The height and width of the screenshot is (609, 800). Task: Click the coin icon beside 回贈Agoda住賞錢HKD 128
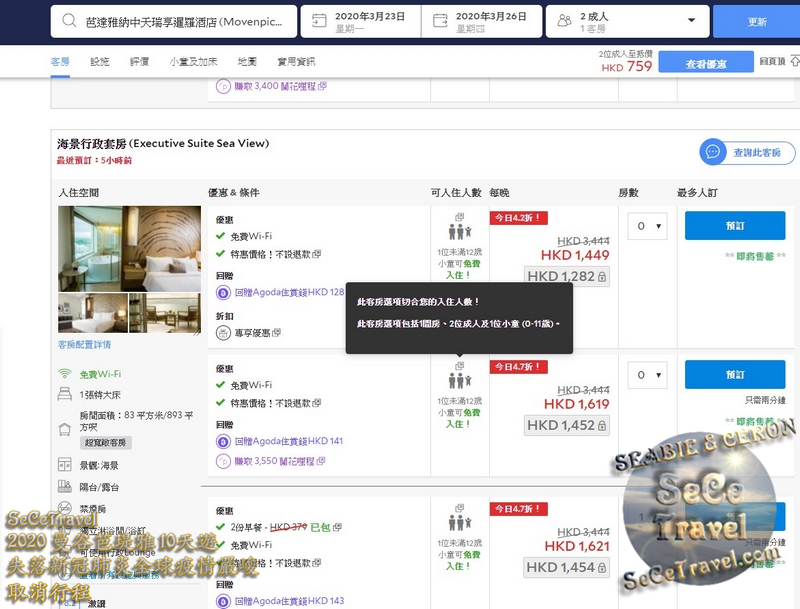click(x=223, y=293)
